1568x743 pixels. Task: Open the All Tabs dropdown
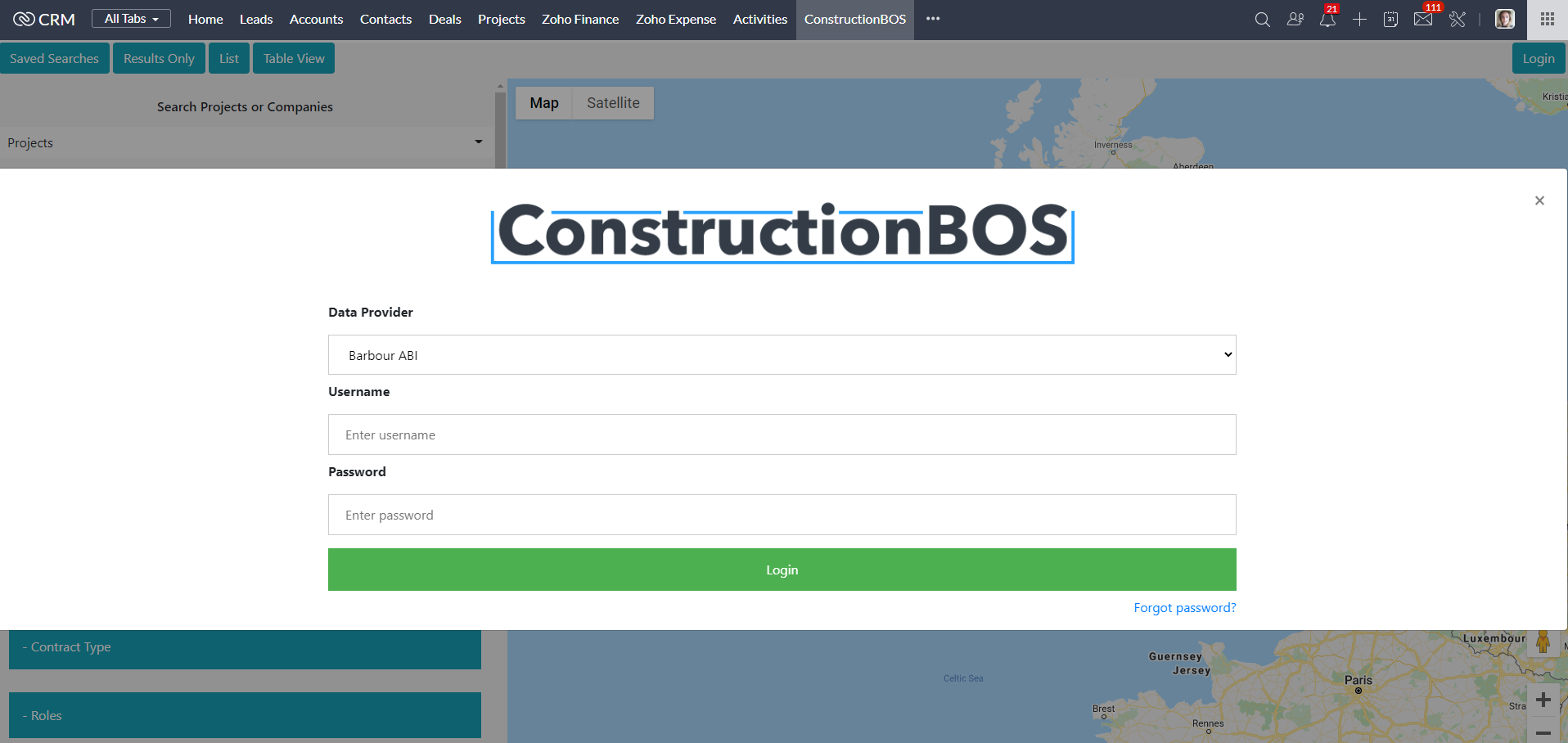pyautogui.click(x=131, y=19)
